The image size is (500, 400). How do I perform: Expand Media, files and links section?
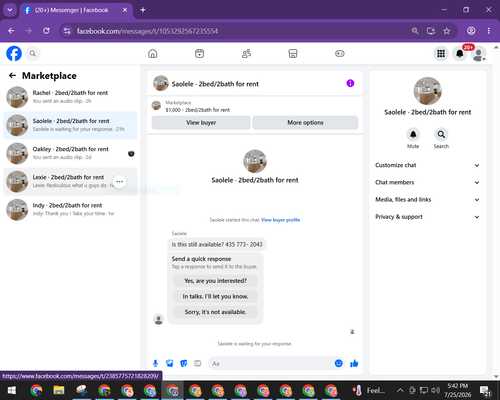[427, 200]
